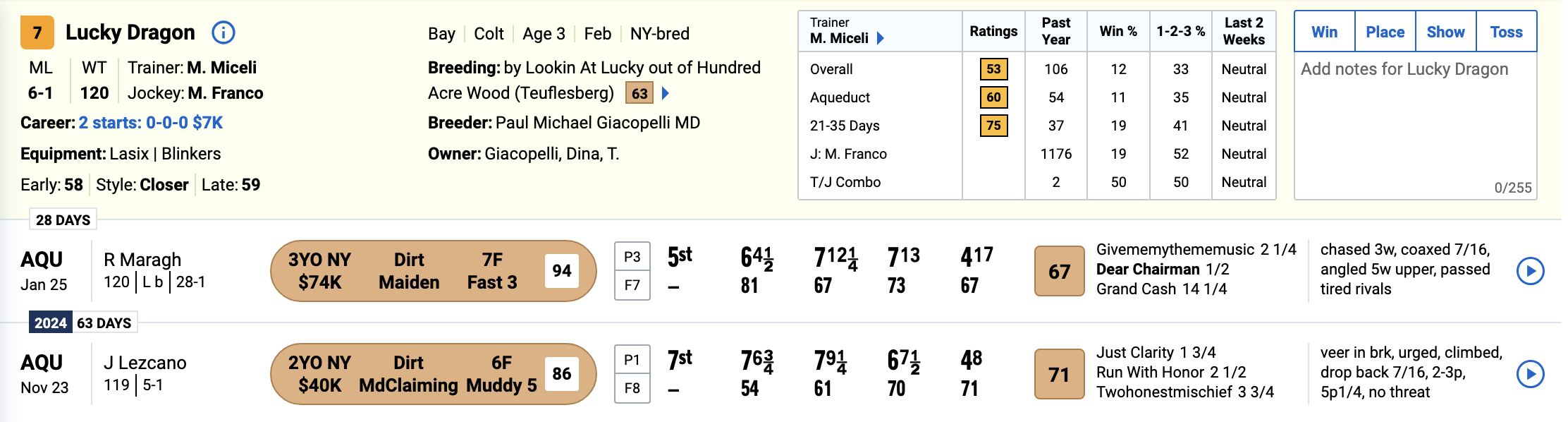The image size is (1568, 422).
Task: Play replay of Nov 23 race
Action: coord(1531,374)
